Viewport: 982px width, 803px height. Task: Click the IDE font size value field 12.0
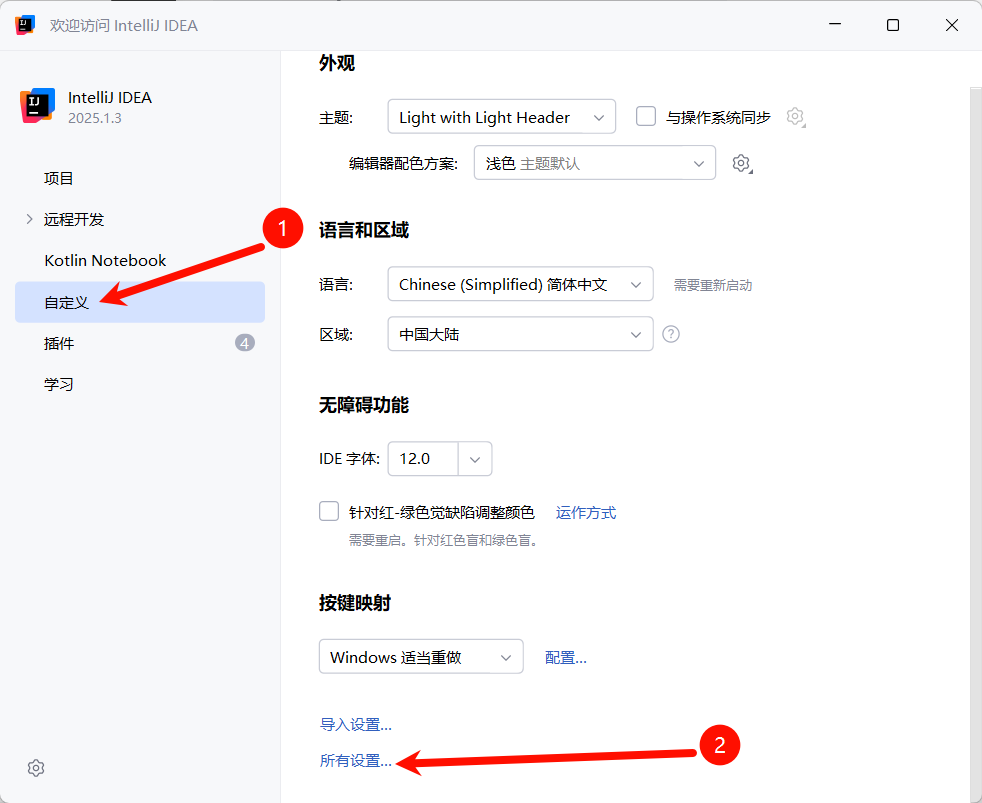click(x=423, y=459)
